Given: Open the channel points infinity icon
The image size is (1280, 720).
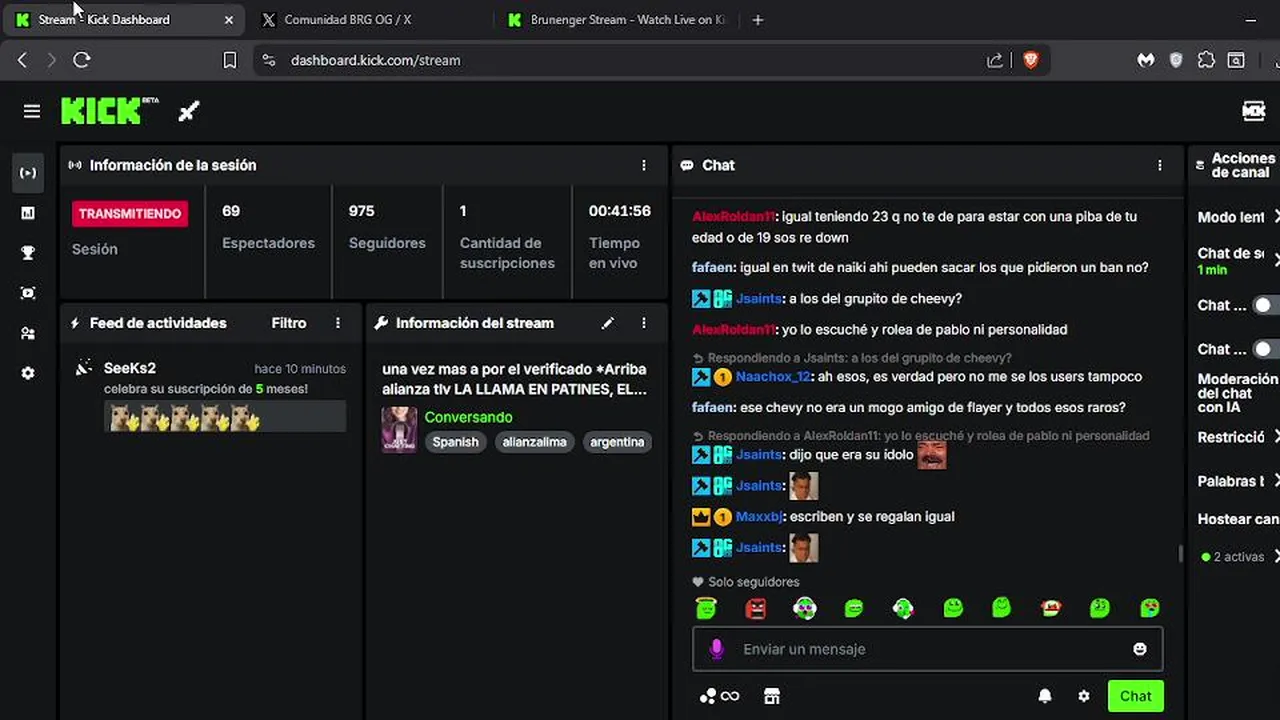Looking at the screenshot, I should click(x=720, y=696).
